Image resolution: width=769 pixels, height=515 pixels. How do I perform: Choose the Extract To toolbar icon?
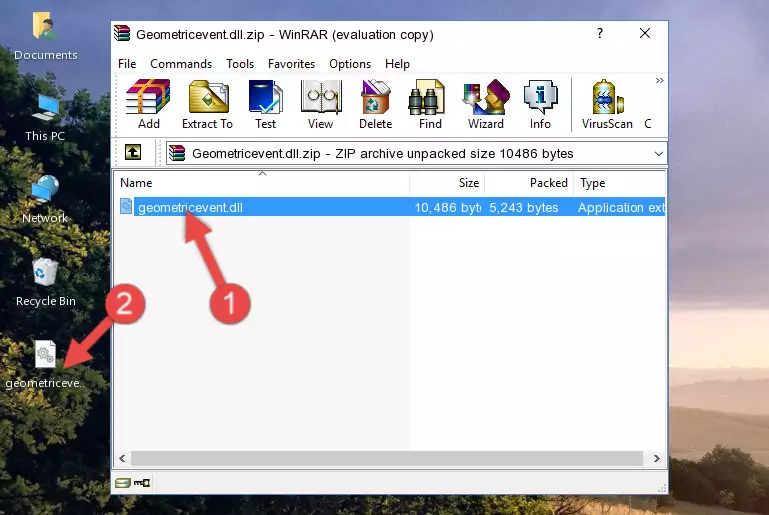tap(207, 104)
